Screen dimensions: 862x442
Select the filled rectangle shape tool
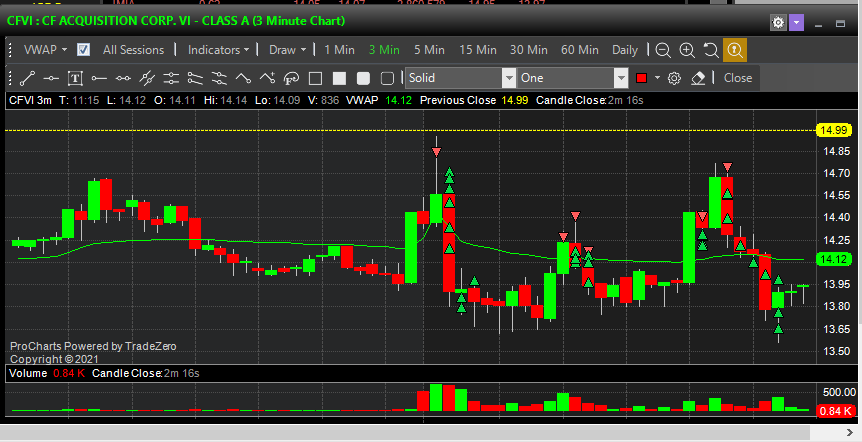[339, 78]
